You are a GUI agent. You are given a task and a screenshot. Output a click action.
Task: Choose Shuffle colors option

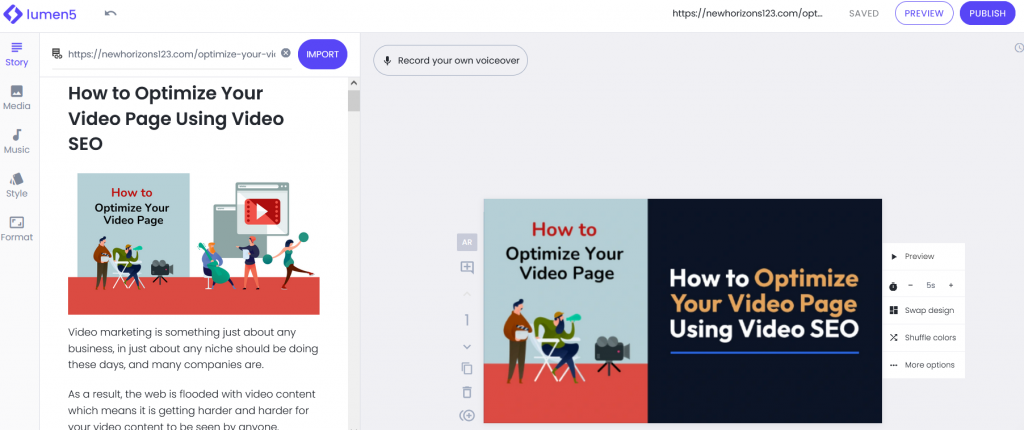point(922,338)
